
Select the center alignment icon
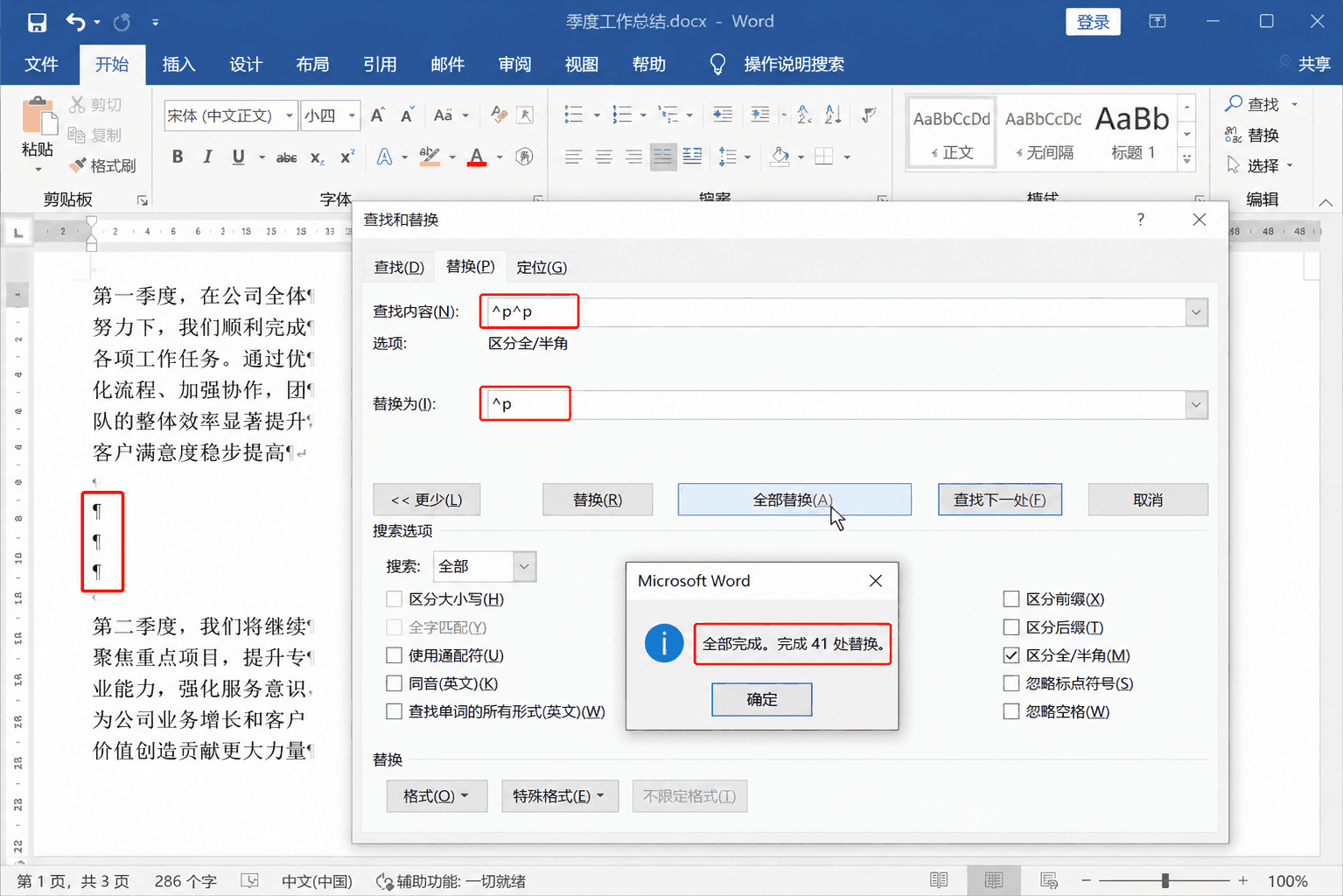click(x=604, y=157)
